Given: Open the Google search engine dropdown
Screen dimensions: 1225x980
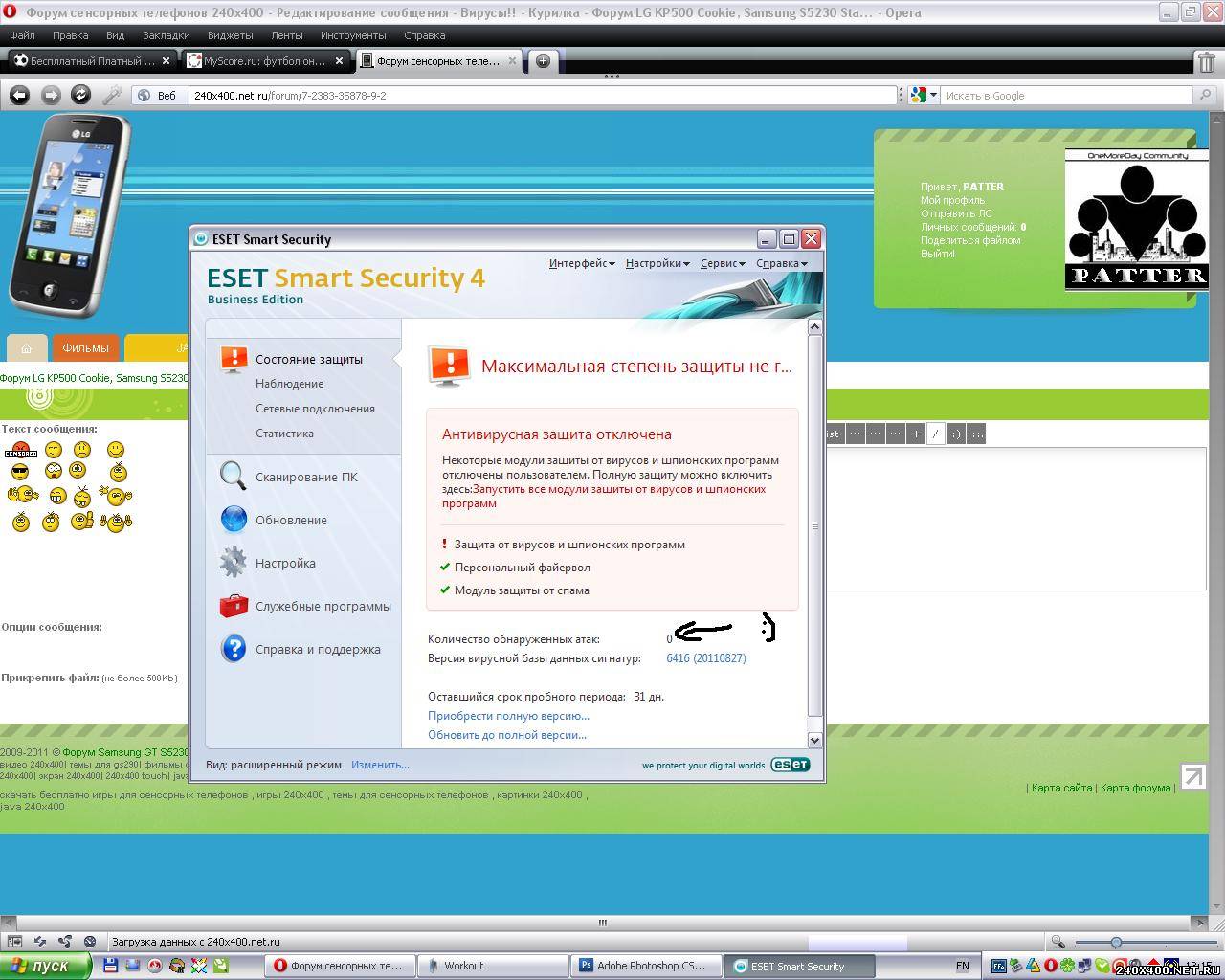Looking at the screenshot, I should 923,95.
